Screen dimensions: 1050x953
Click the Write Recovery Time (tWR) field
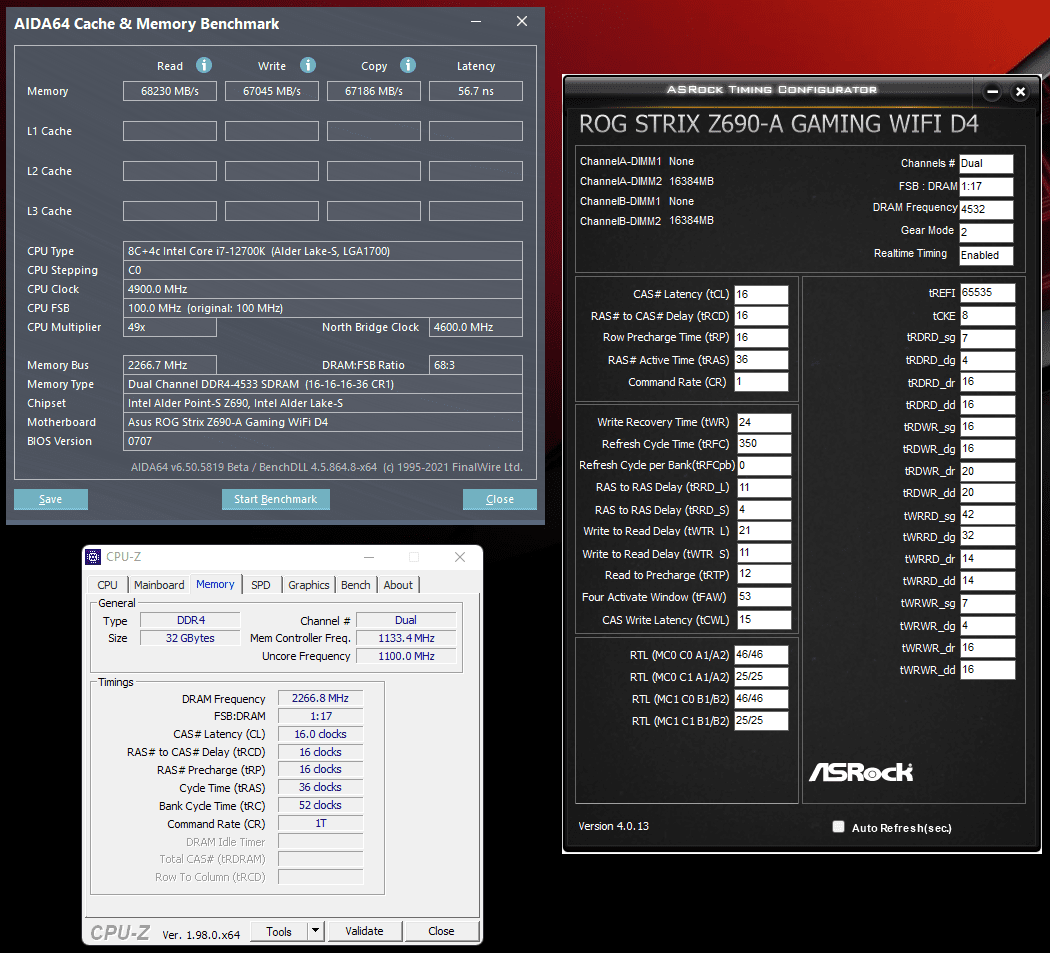click(764, 423)
